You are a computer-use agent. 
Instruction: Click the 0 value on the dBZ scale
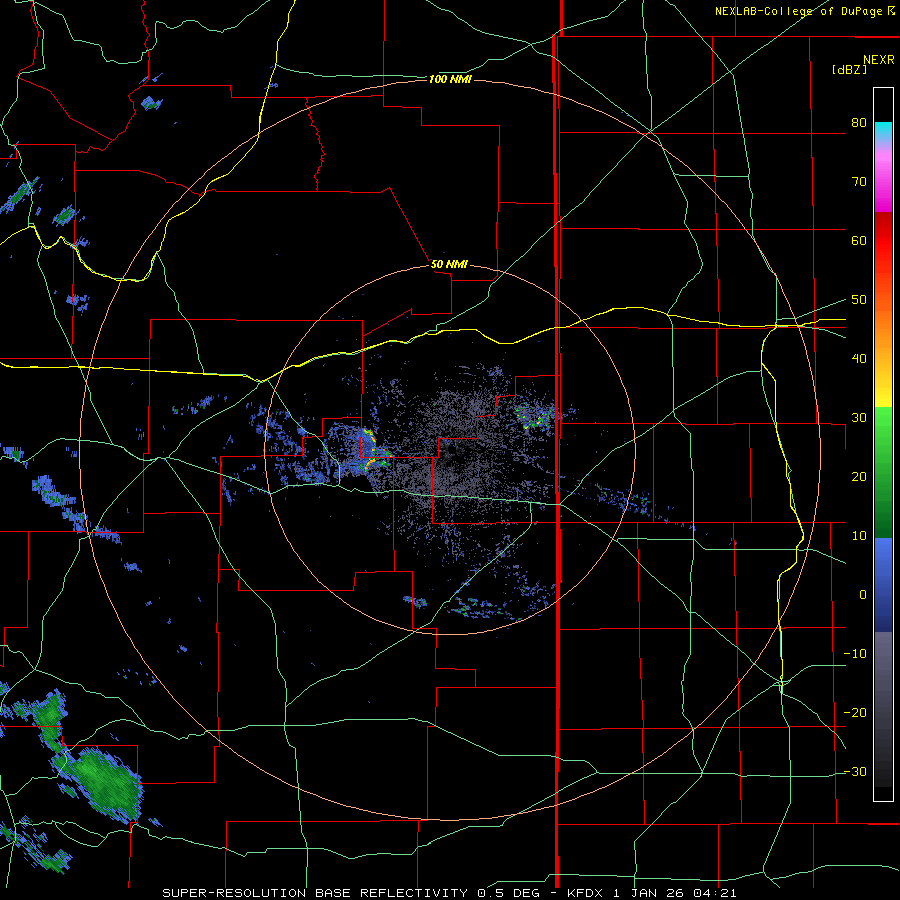[x=863, y=595]
